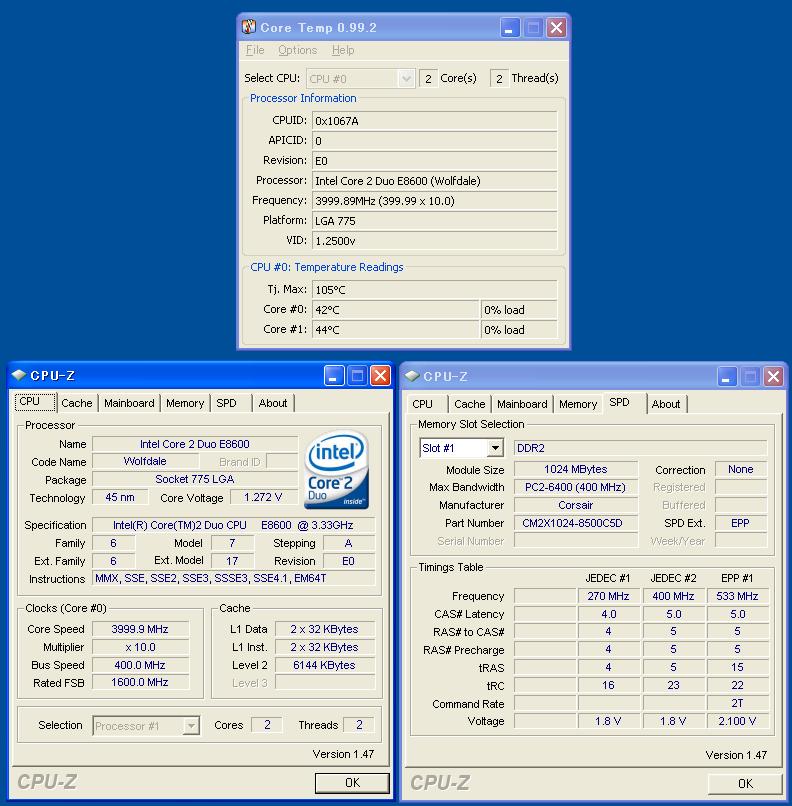Click the CPU-Z logo icon in right window title bar

pos(412,376)
